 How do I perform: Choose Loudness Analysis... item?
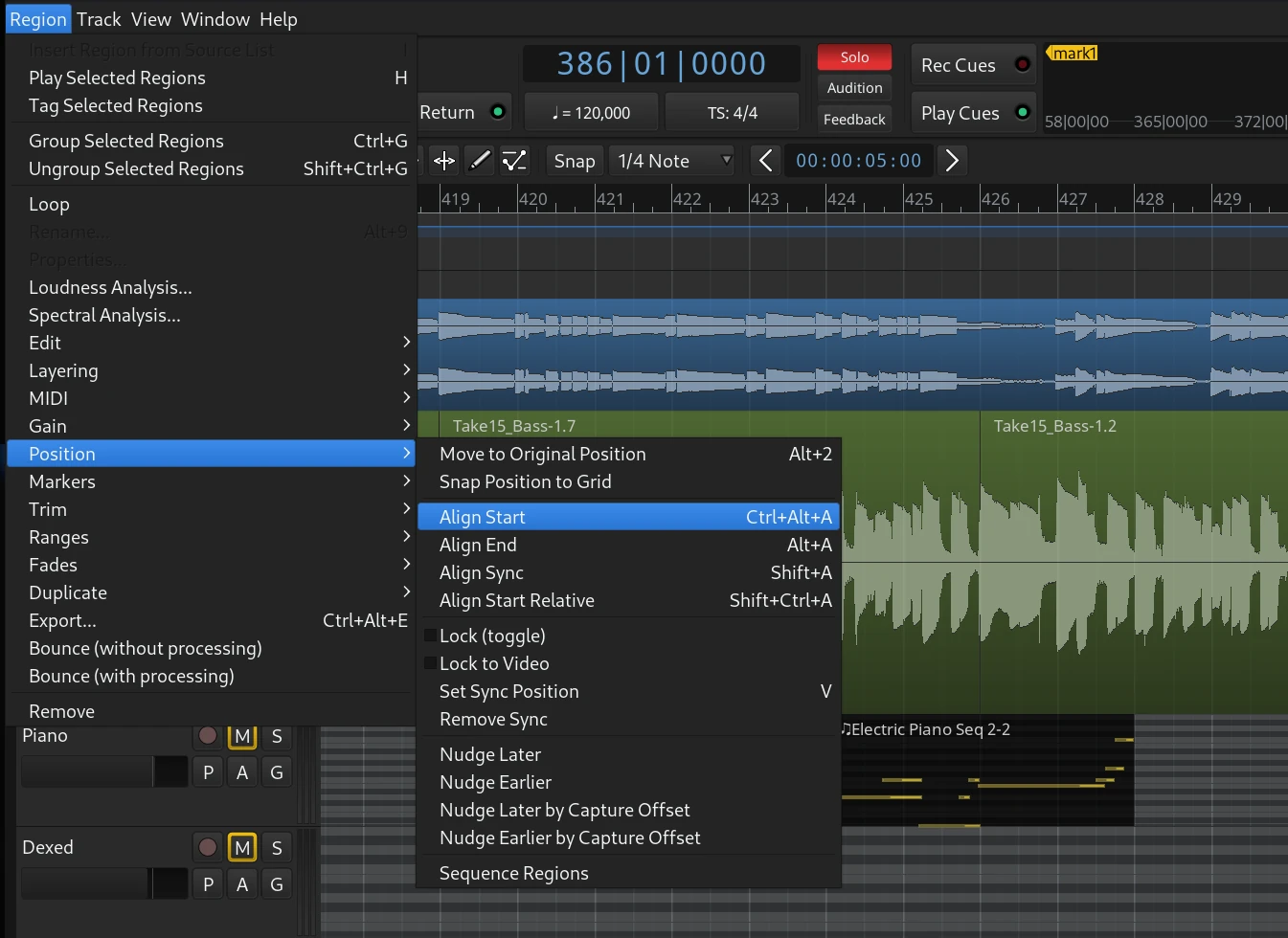pos(211,287)
